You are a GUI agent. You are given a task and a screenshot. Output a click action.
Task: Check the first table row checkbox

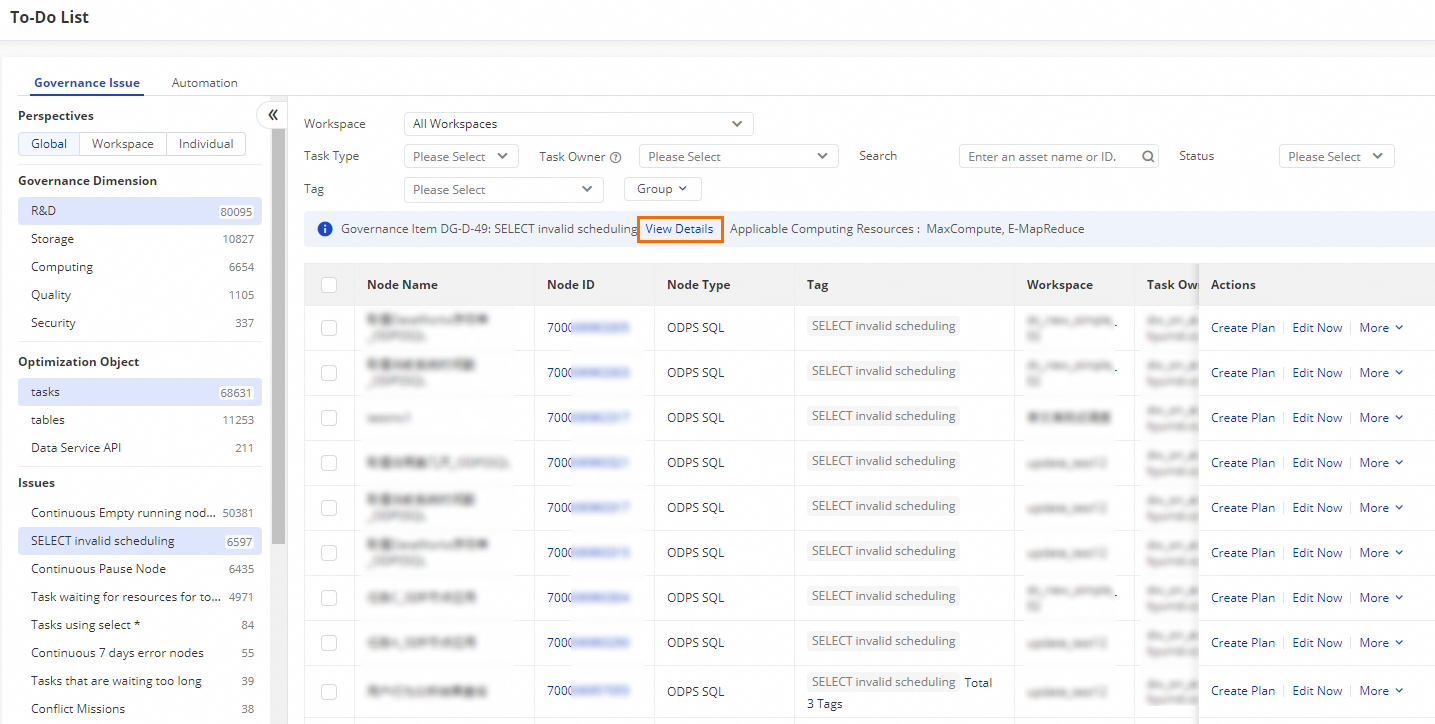coord(329,328)
